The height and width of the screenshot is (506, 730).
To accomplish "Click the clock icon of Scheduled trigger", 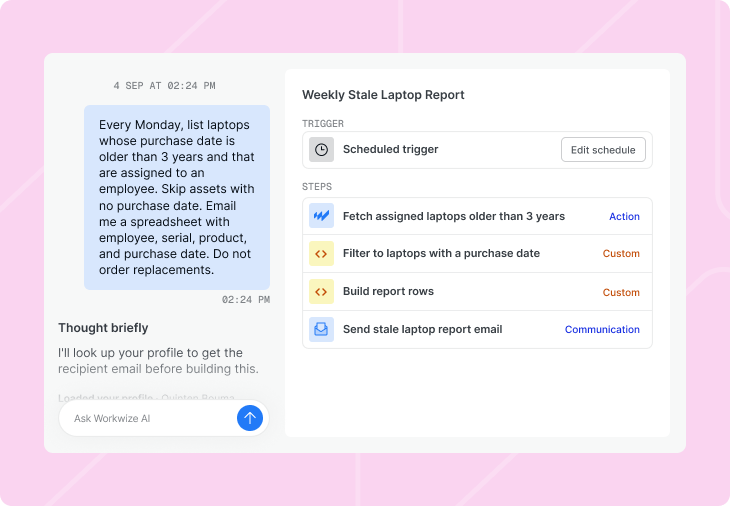I will pyautogui.click(x=321, y=149).
